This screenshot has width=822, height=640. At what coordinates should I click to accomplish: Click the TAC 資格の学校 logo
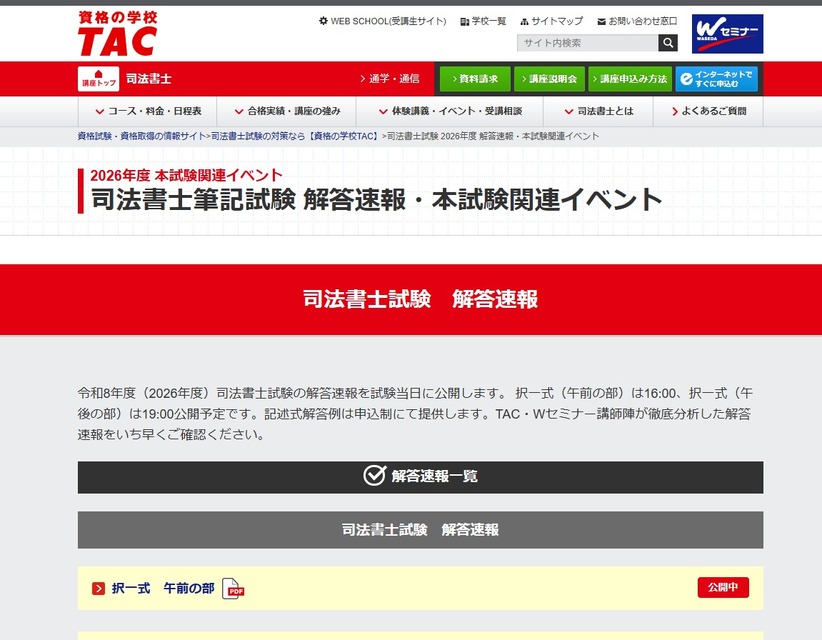tap(117, 34)
